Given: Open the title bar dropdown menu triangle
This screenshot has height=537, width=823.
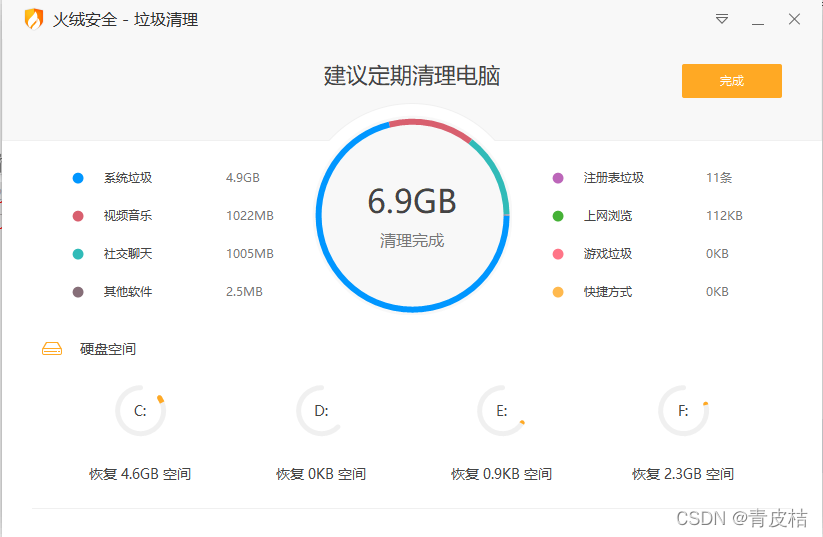Looking at the screenshot, I should [x=722, y=19].
